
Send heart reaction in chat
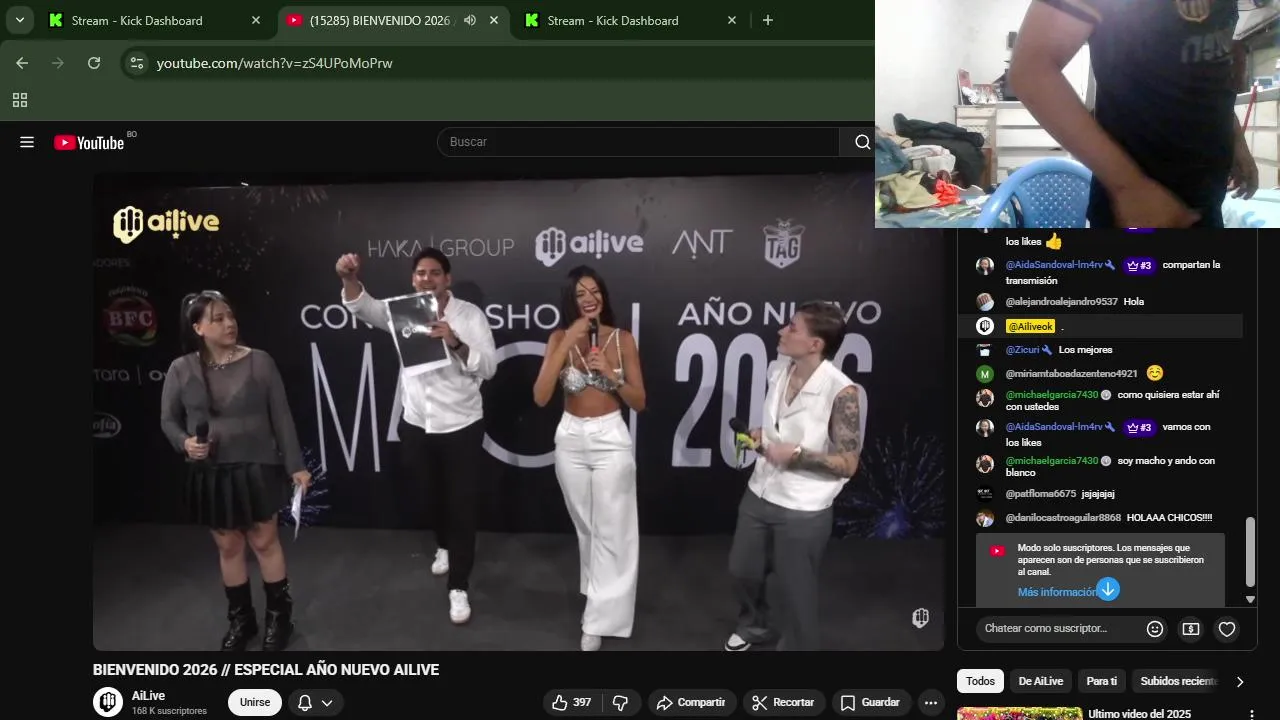1227,629
